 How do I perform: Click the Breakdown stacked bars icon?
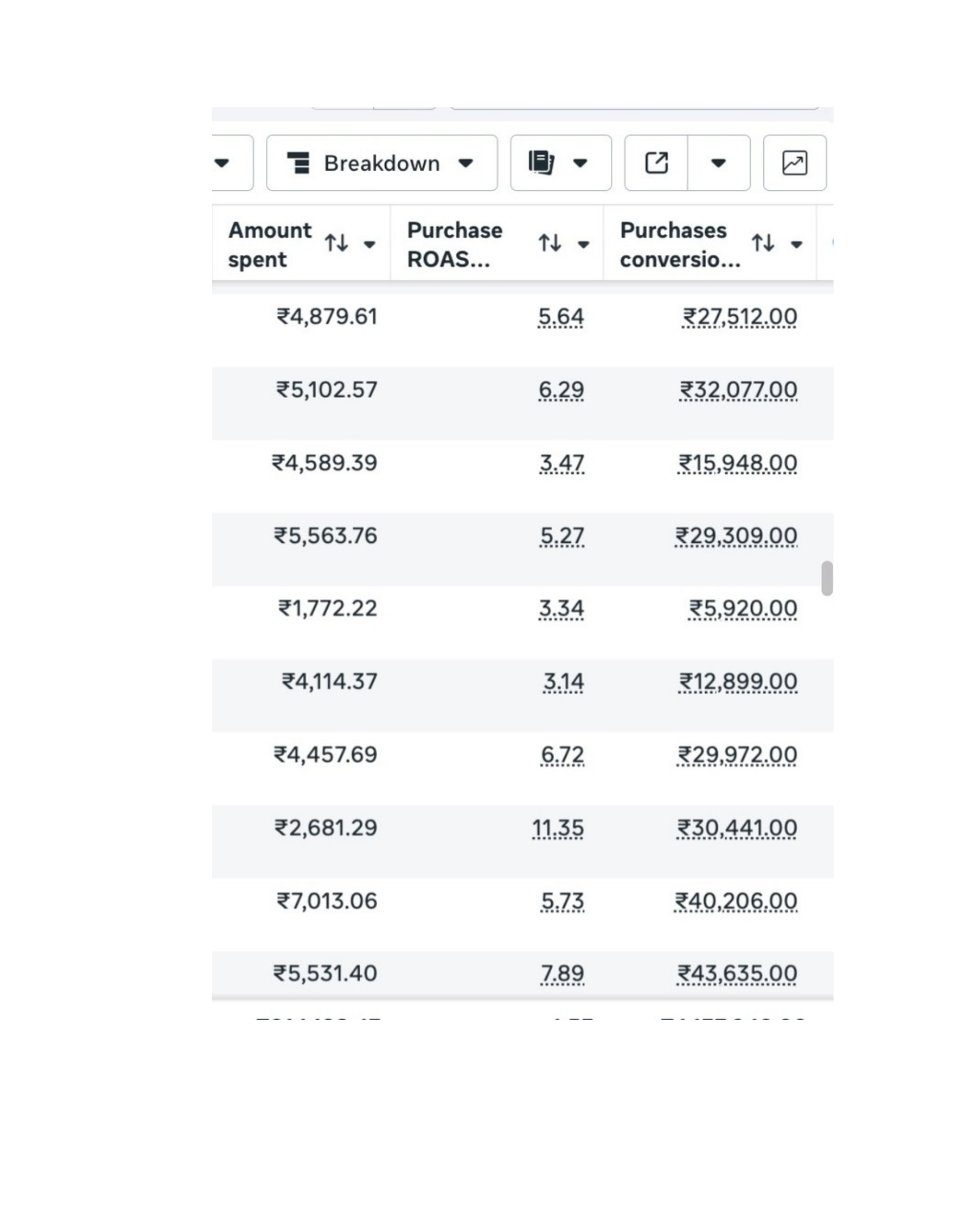point(299,163)
